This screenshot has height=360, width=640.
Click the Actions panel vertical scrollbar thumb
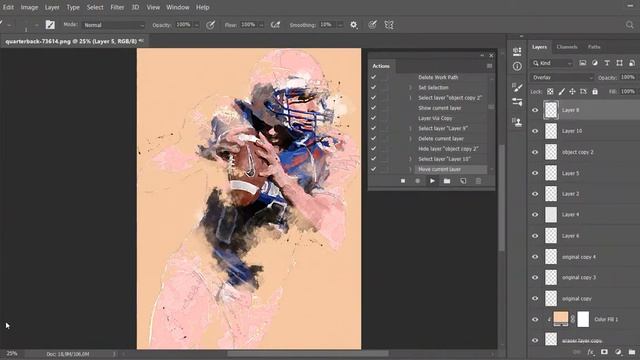[x=491, y=107]
